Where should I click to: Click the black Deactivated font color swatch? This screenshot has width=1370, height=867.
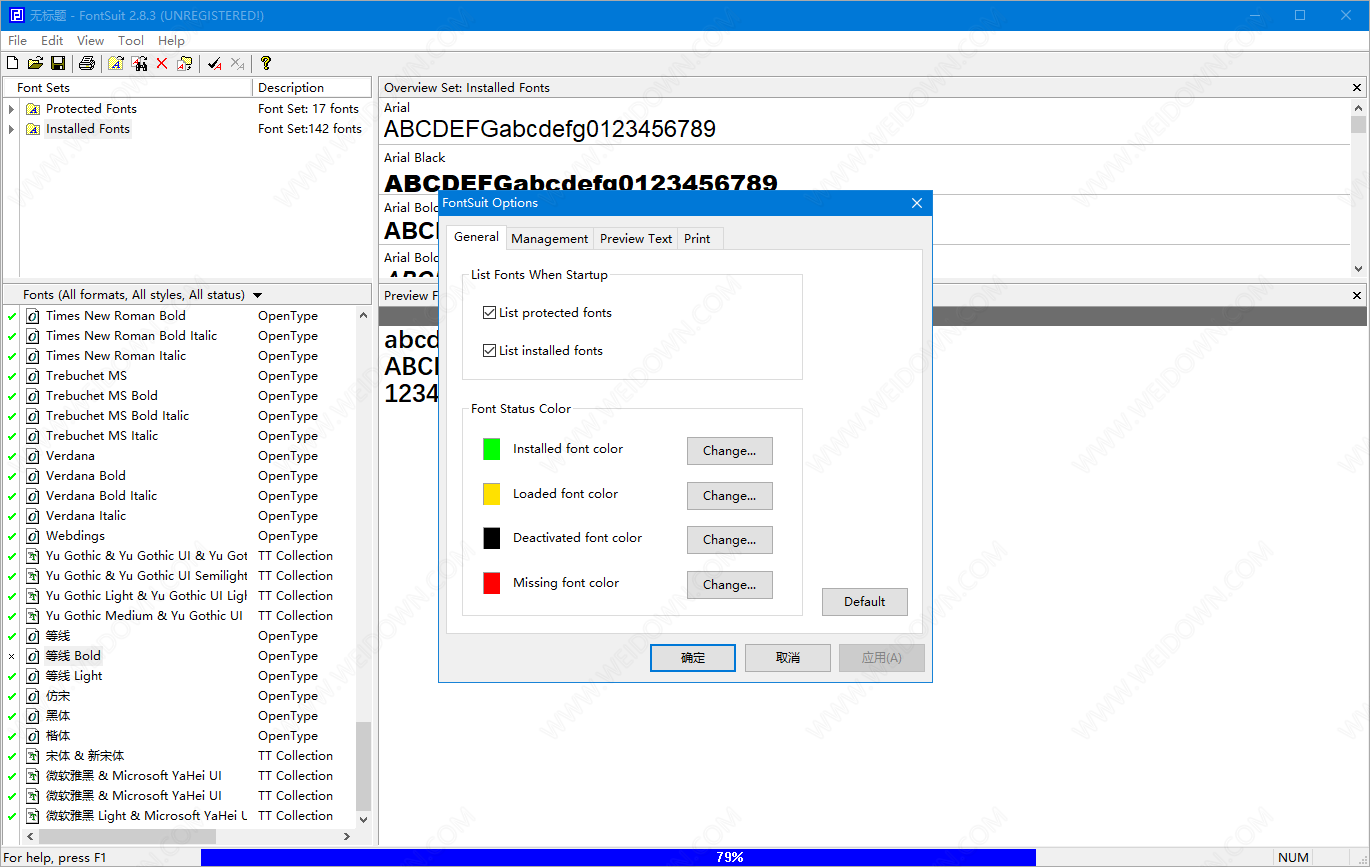(492, 538)
